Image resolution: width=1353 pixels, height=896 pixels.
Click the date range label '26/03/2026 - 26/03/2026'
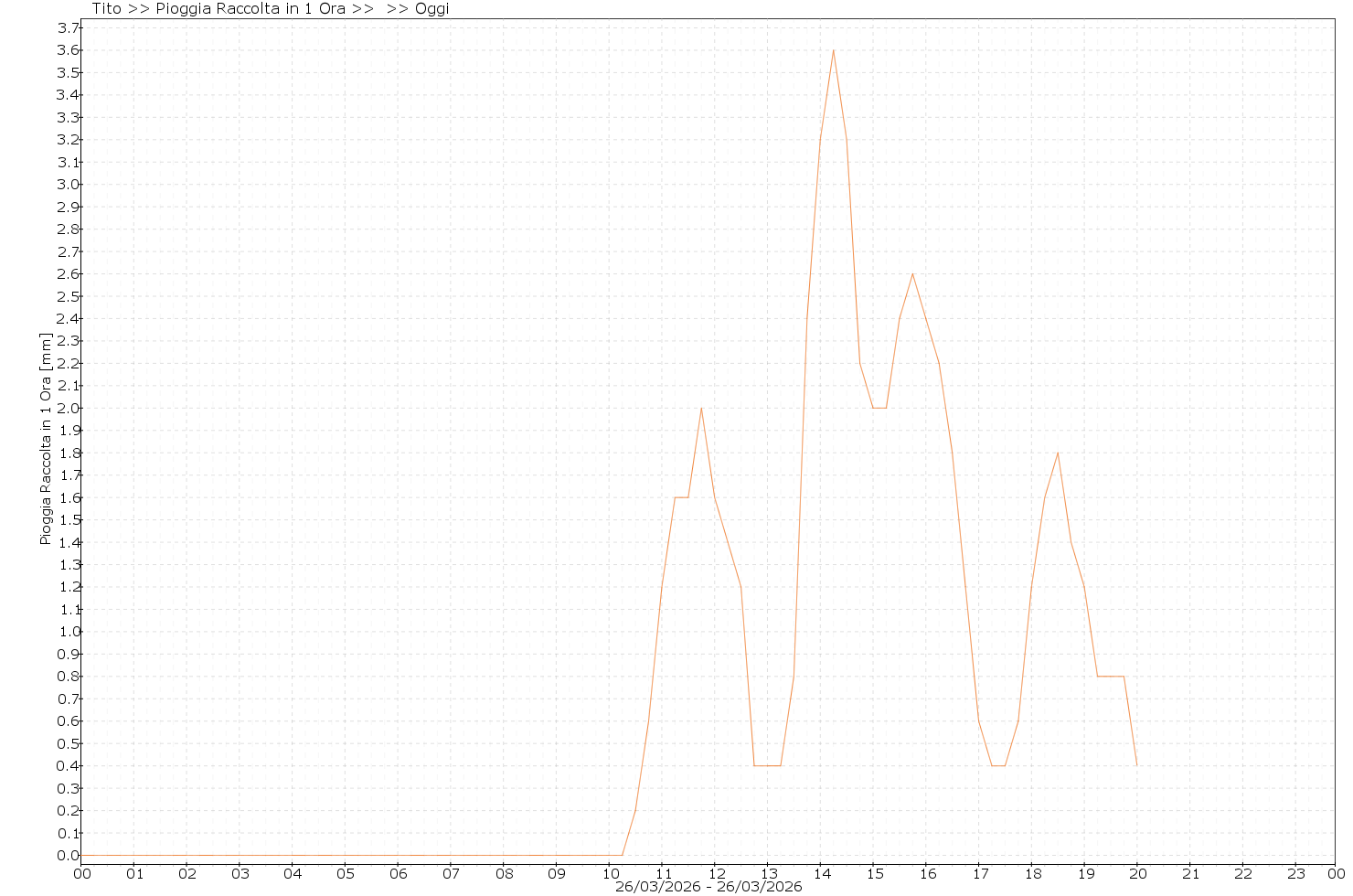tap(708, 887)
